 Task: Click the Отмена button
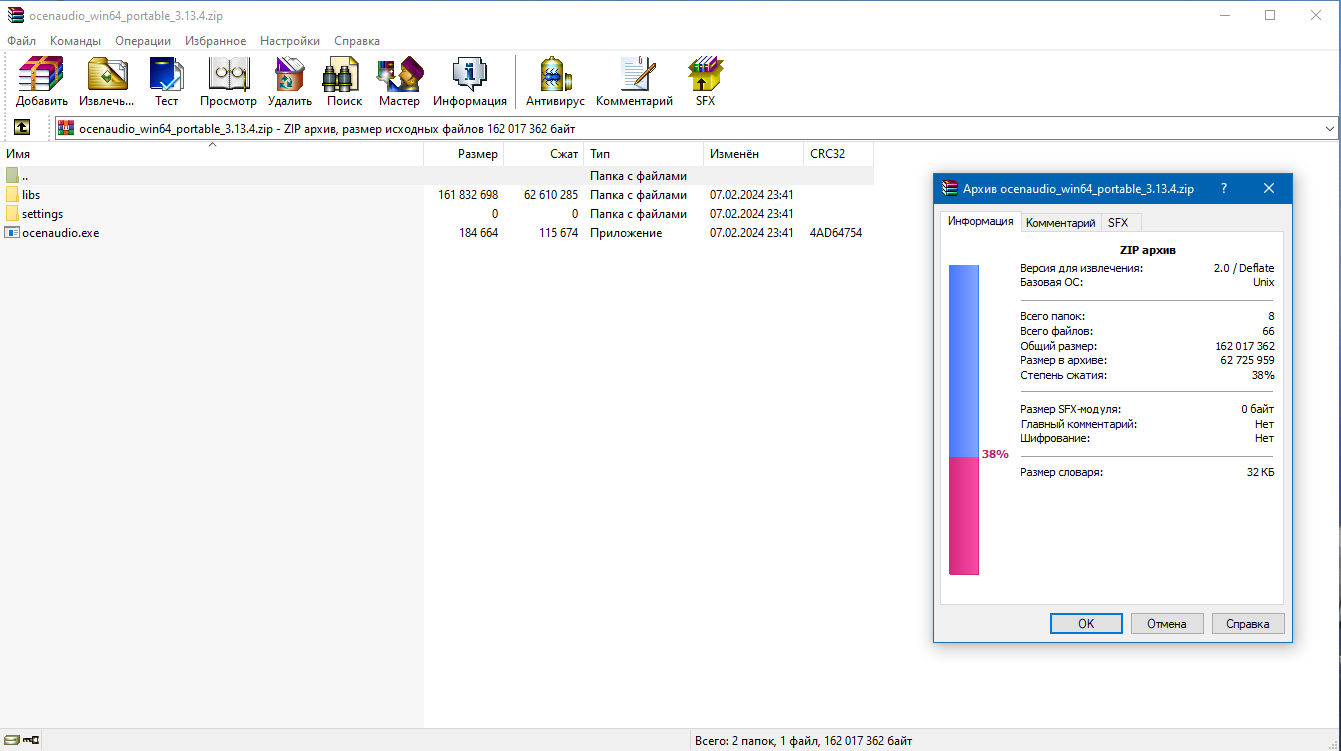point(1167,623)
